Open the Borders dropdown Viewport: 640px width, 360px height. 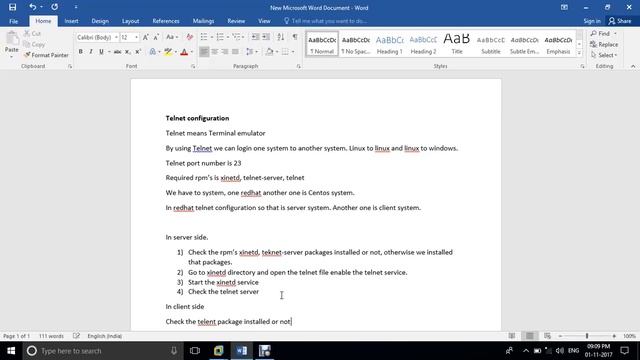pyautogui.click(x=293, y=52)
